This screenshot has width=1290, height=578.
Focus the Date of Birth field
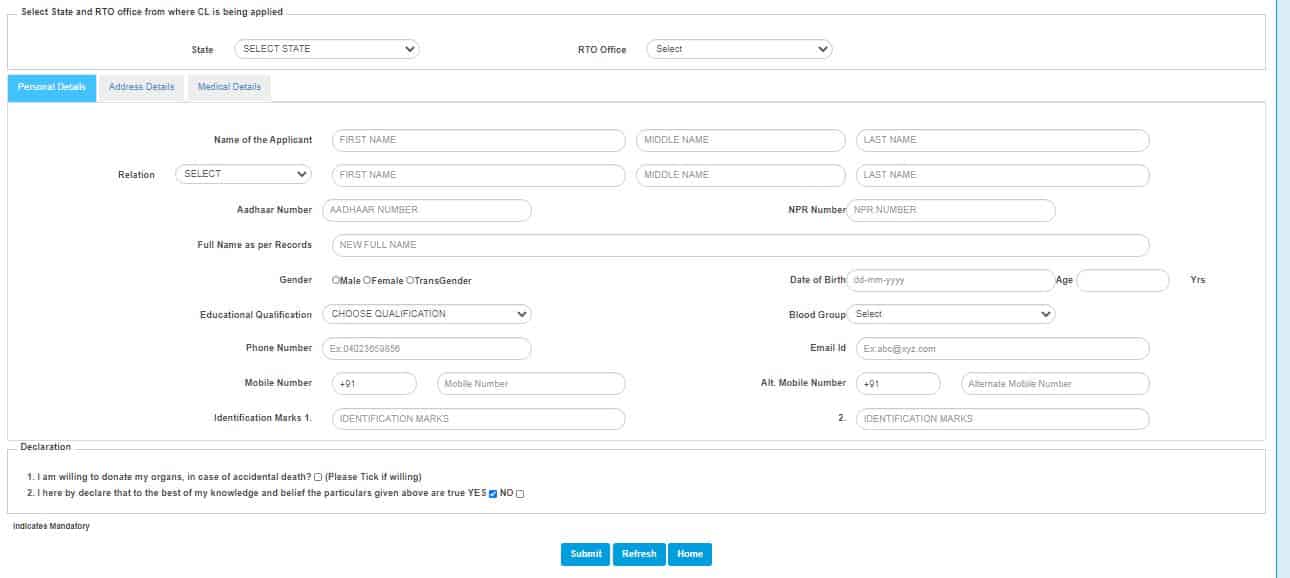coord(950,280)
